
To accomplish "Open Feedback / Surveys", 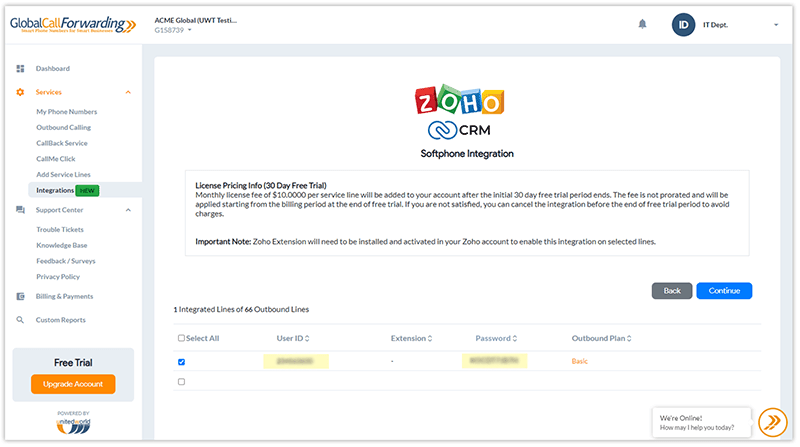I will tap(66, 261).
